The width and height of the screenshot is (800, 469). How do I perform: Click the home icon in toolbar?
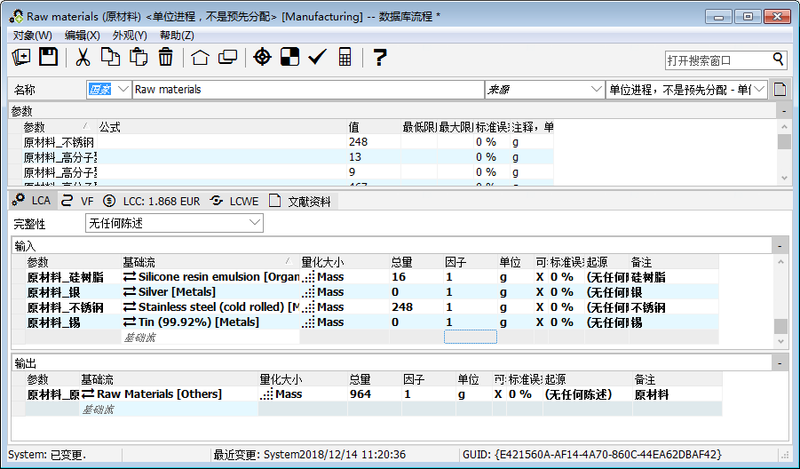(x=200, y=57)
